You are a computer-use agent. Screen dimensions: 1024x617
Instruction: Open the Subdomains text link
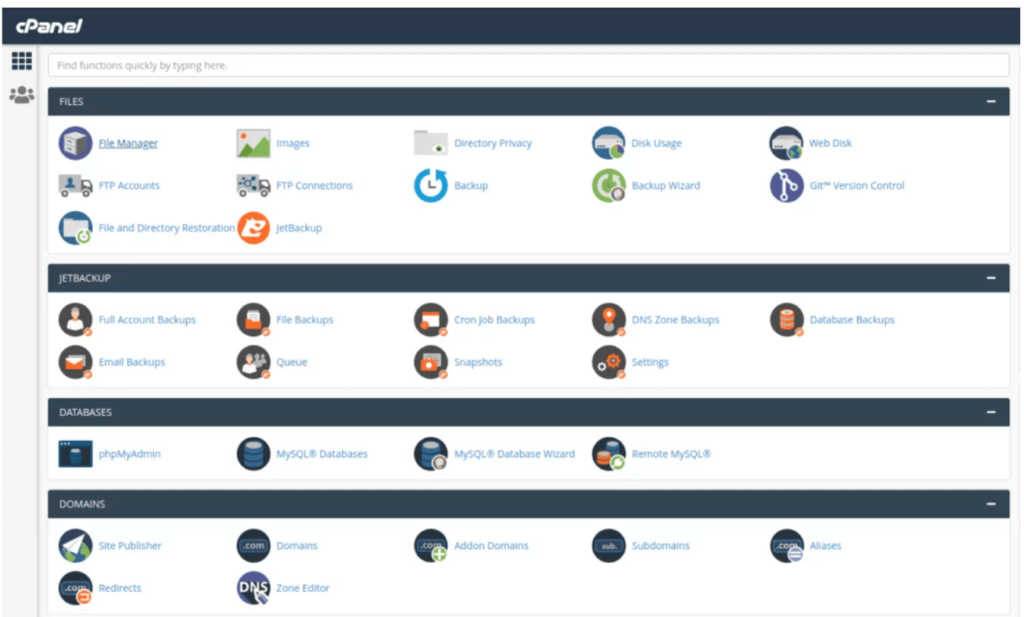[660, 546]
